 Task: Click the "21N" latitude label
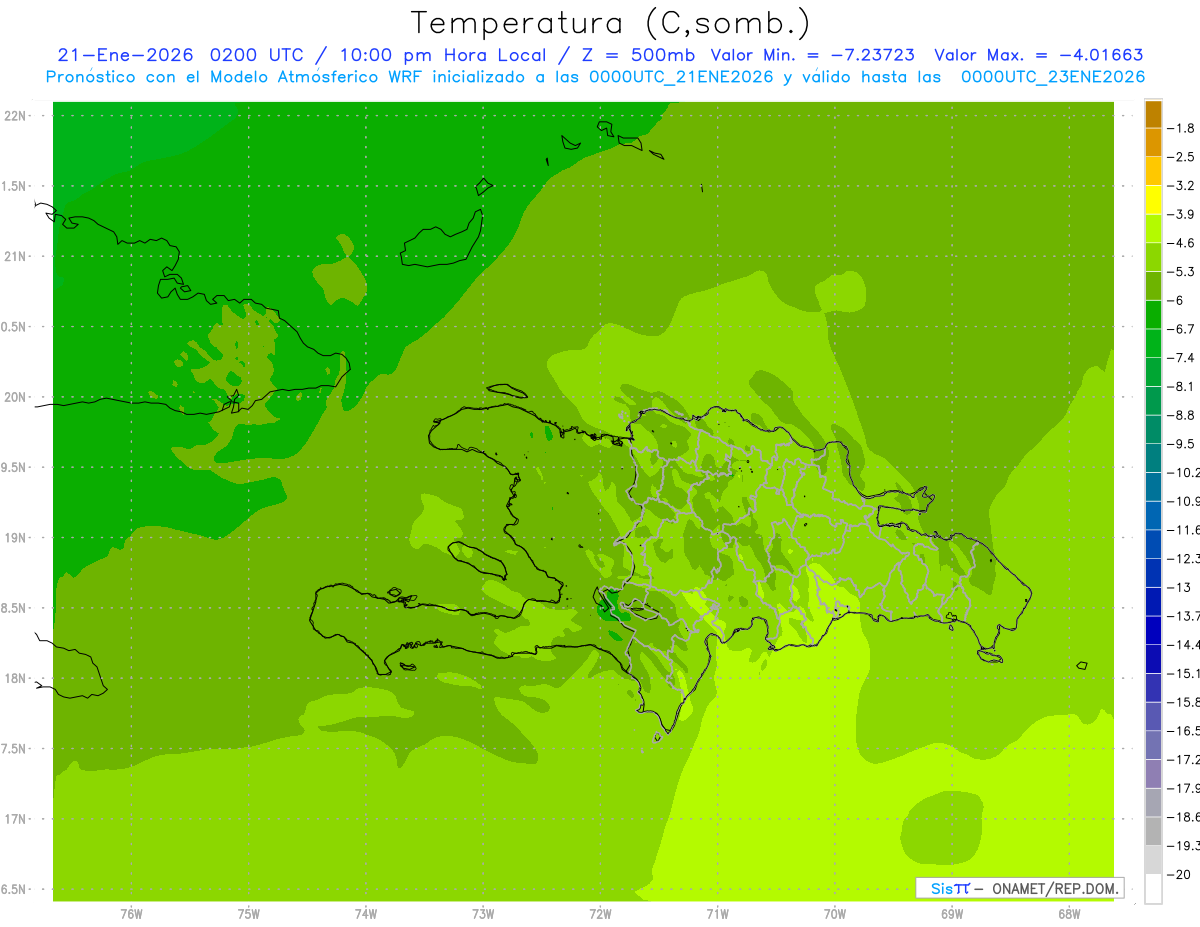(x=17, y=256)
